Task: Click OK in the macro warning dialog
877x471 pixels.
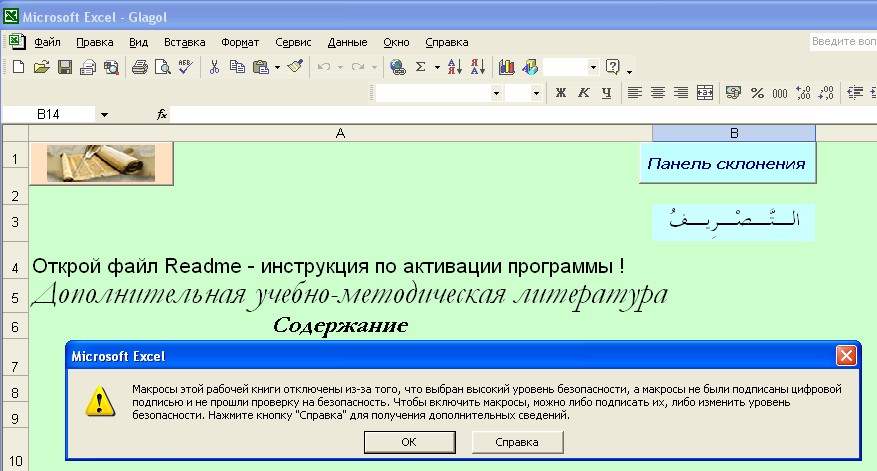Action: (409, 442)
